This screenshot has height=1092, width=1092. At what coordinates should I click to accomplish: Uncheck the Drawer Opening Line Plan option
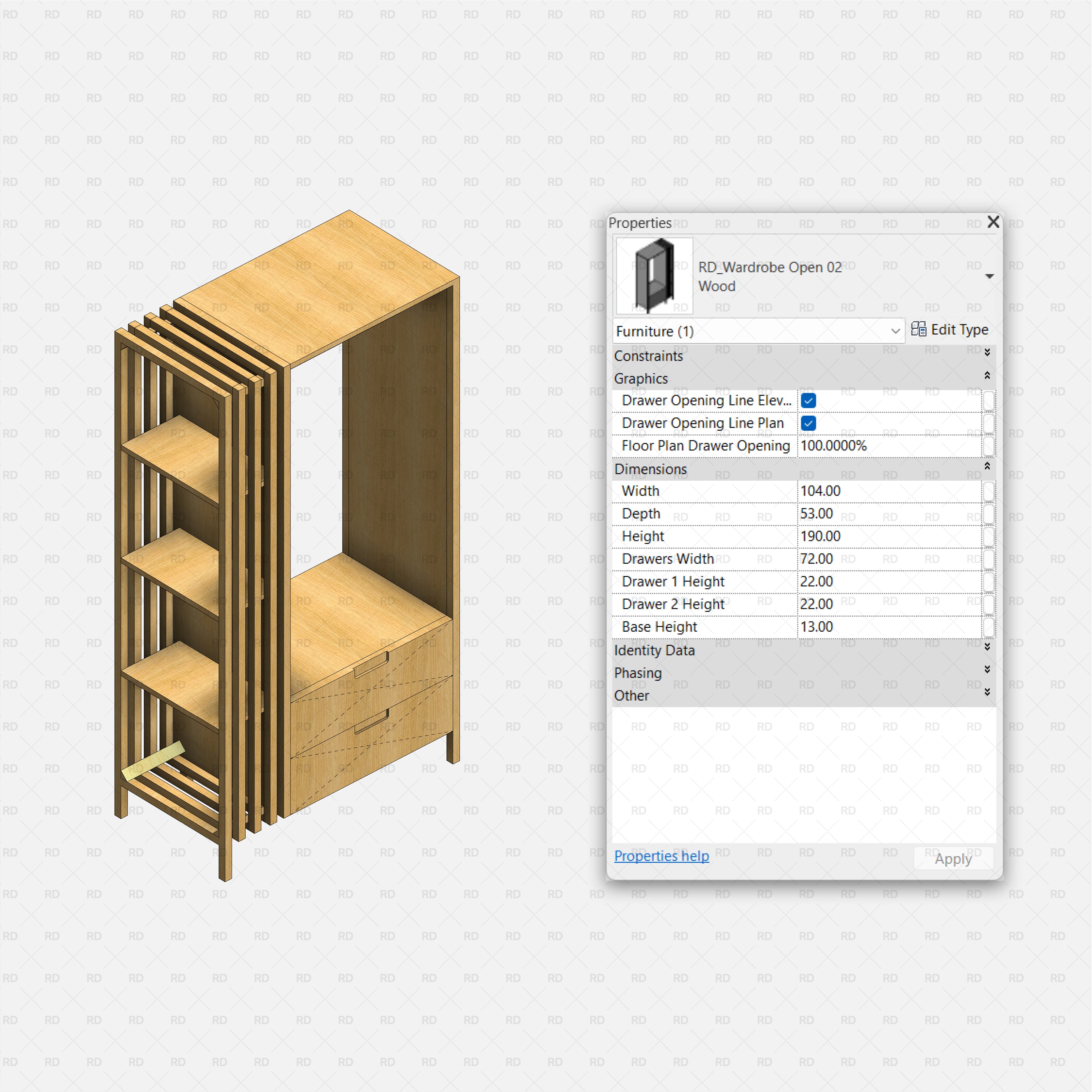tap(808, 423)
